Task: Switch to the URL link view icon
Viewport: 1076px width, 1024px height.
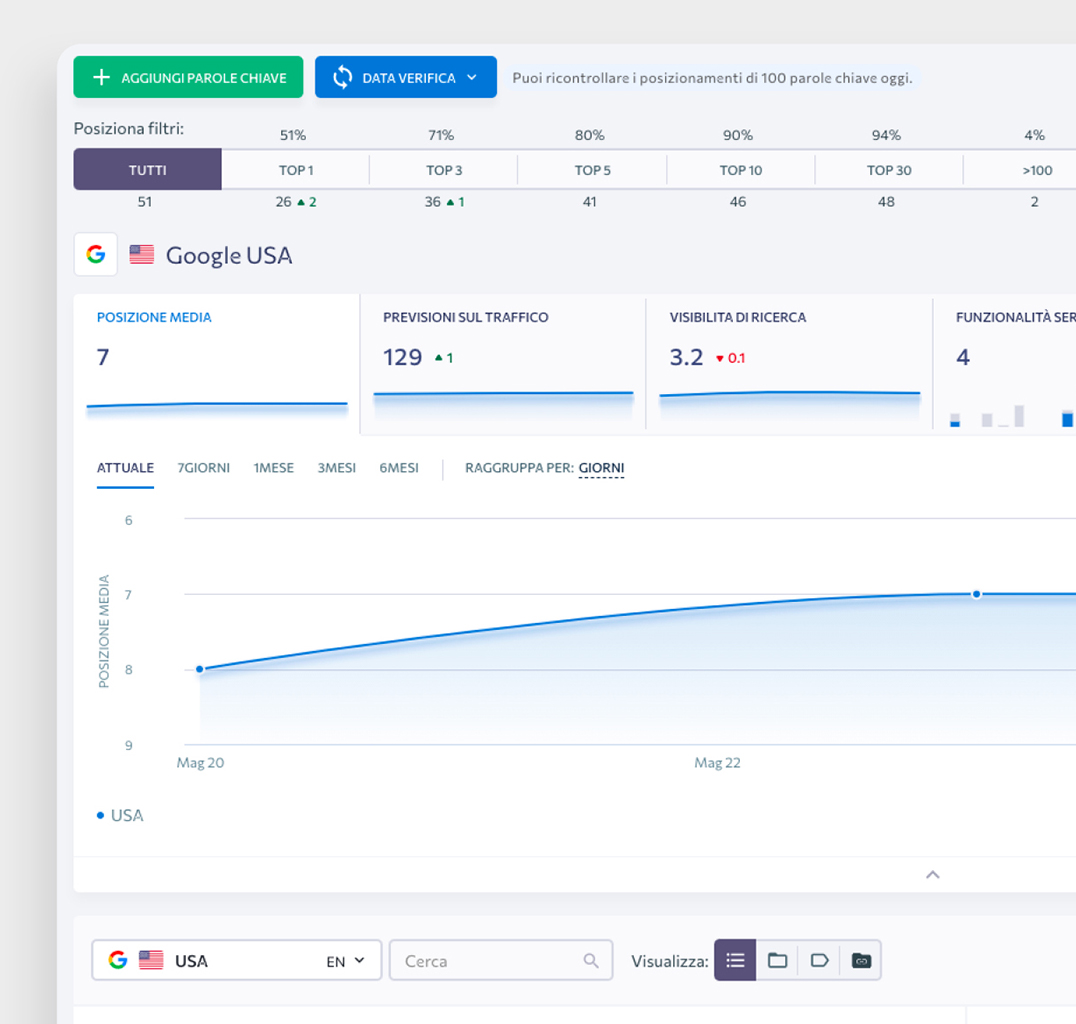Action: click(861, 961)
